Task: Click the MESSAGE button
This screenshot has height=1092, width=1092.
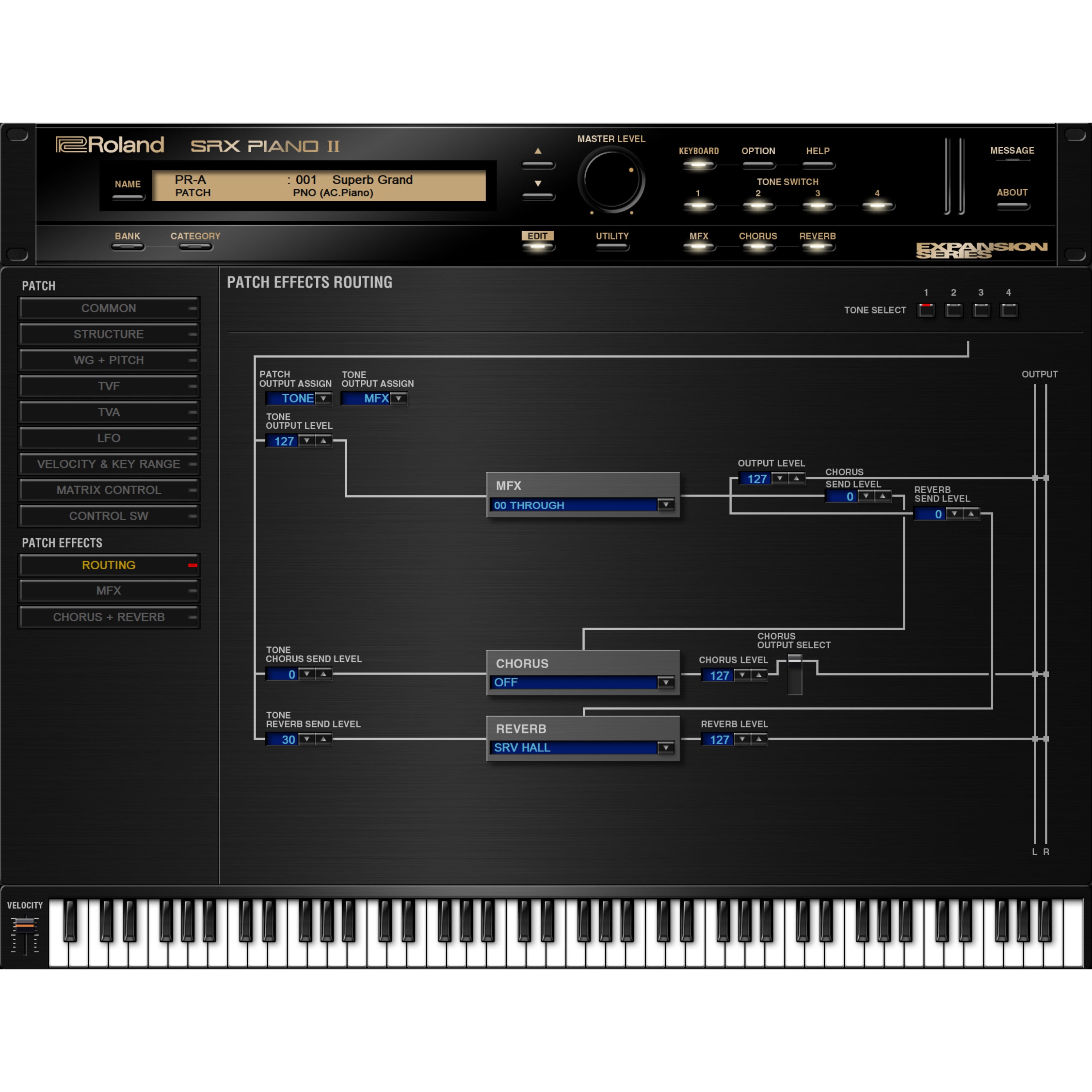Action: pyautogui.click(x=1012, y=160)
